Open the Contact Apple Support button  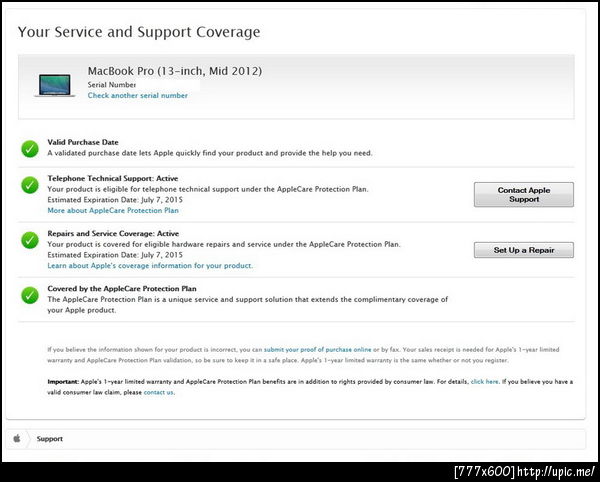524,195
